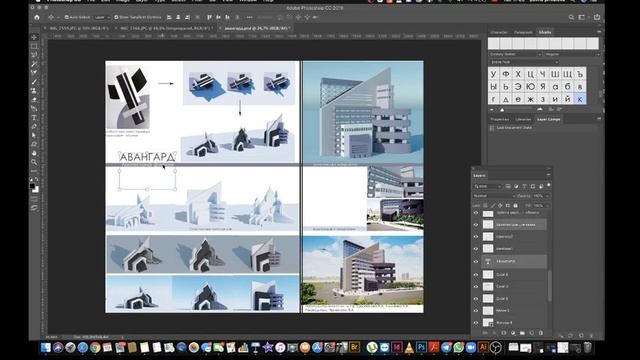Toggle eye of first layer below type layer
Image resolution: width=640 pixels, height=360 pixels.
coord(476,275)
